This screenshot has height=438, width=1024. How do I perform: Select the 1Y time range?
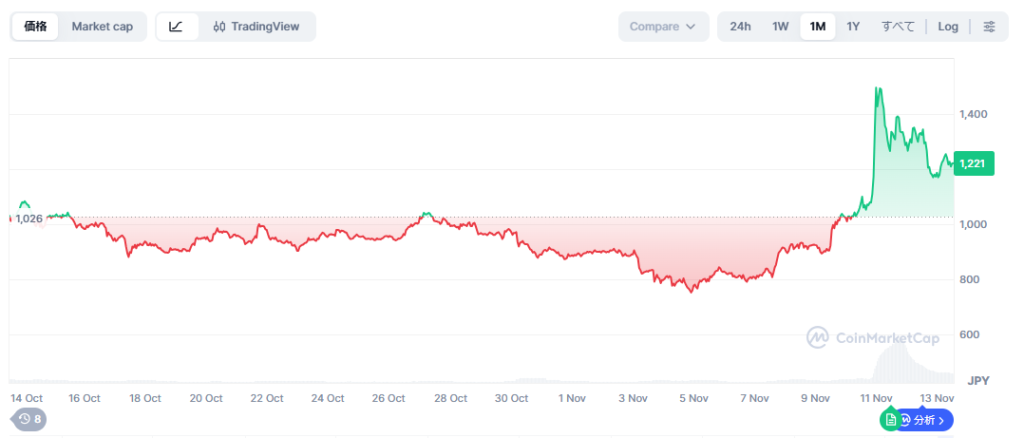pyautogui.click(x=853, y=27)
